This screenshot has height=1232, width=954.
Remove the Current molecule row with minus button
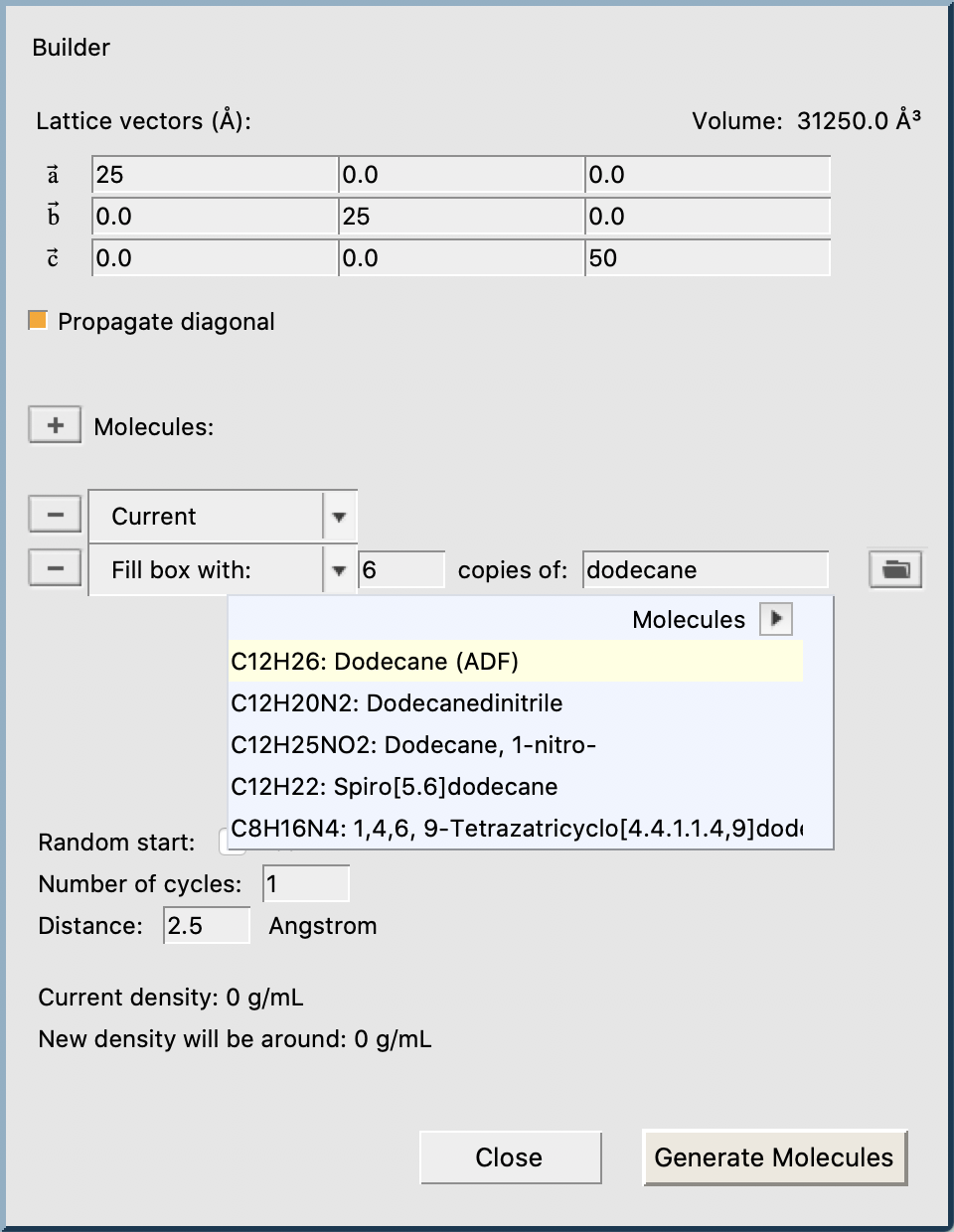pos(55,514)
